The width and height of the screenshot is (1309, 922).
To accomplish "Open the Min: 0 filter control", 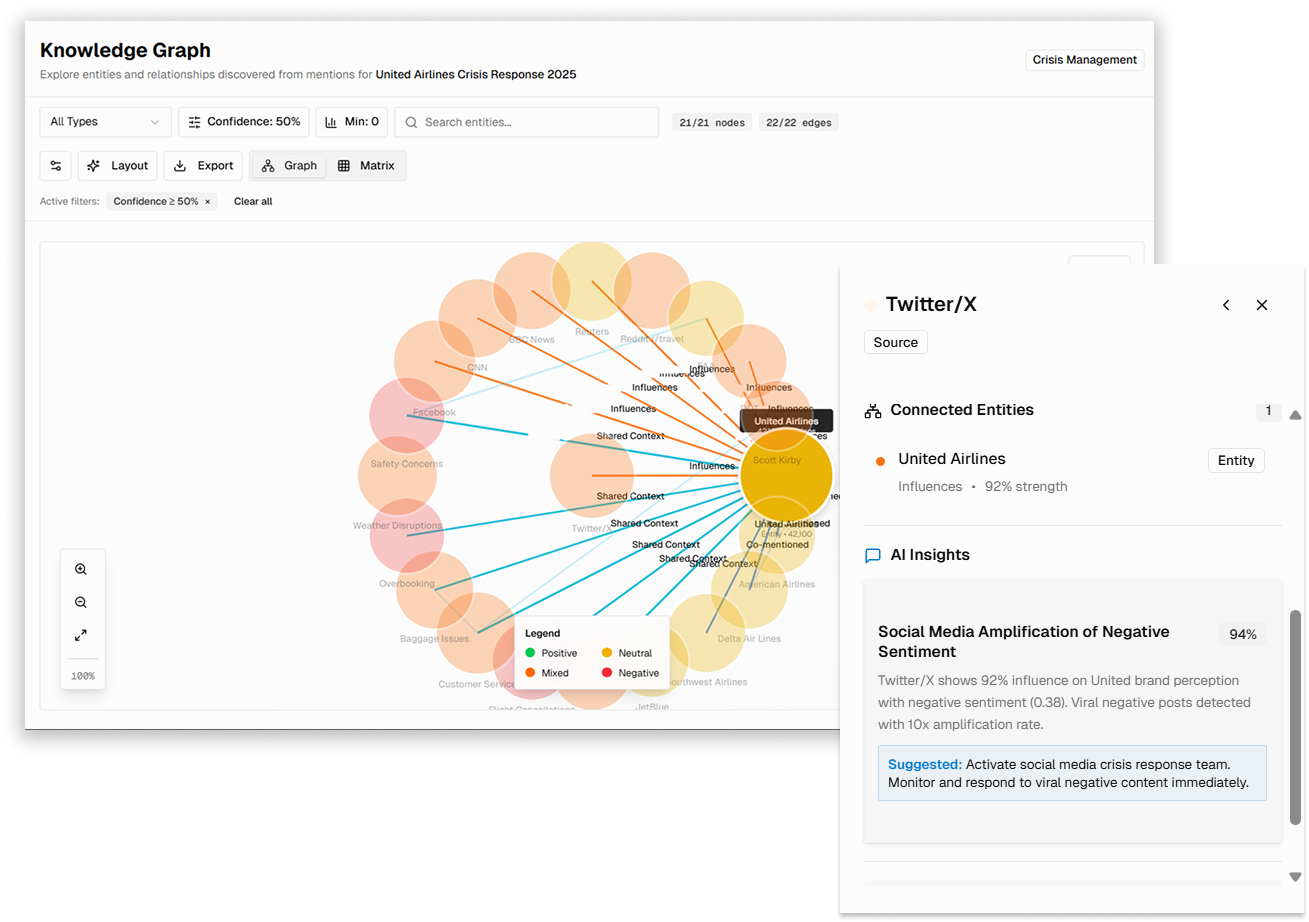I will pos(351,121).
